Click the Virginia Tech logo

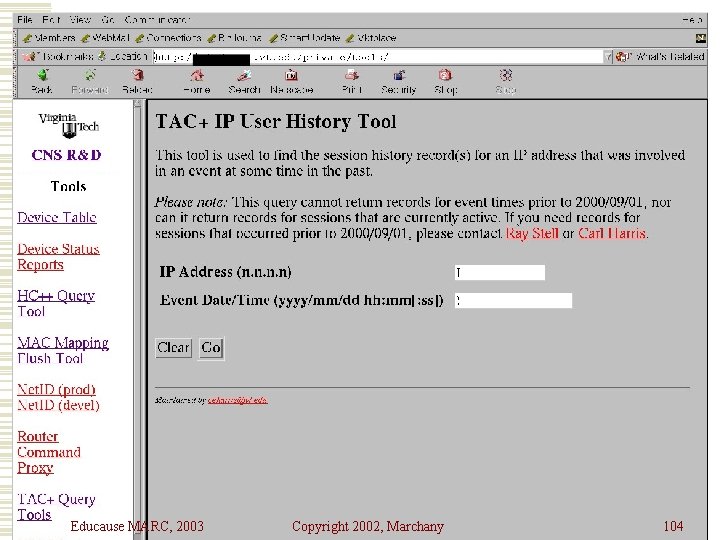pos(69,125)
